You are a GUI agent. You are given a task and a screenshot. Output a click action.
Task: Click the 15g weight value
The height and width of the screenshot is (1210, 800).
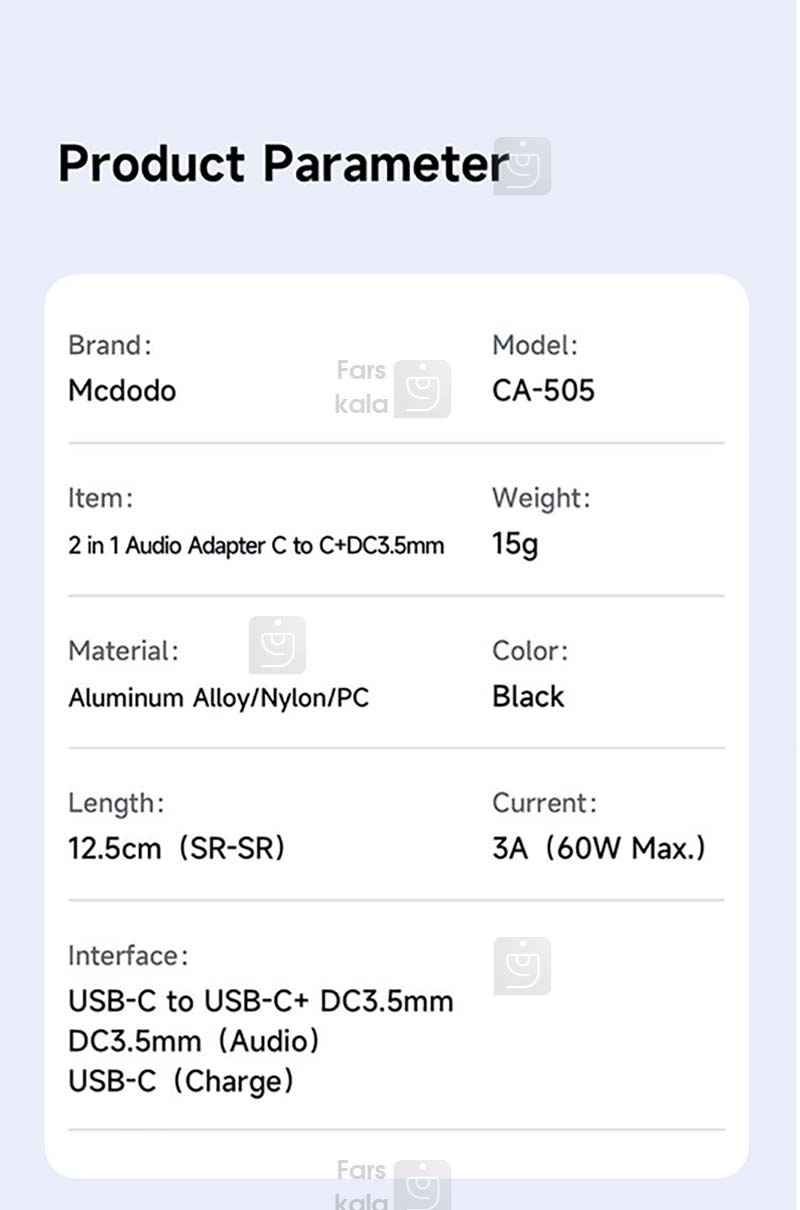(515, 544)
